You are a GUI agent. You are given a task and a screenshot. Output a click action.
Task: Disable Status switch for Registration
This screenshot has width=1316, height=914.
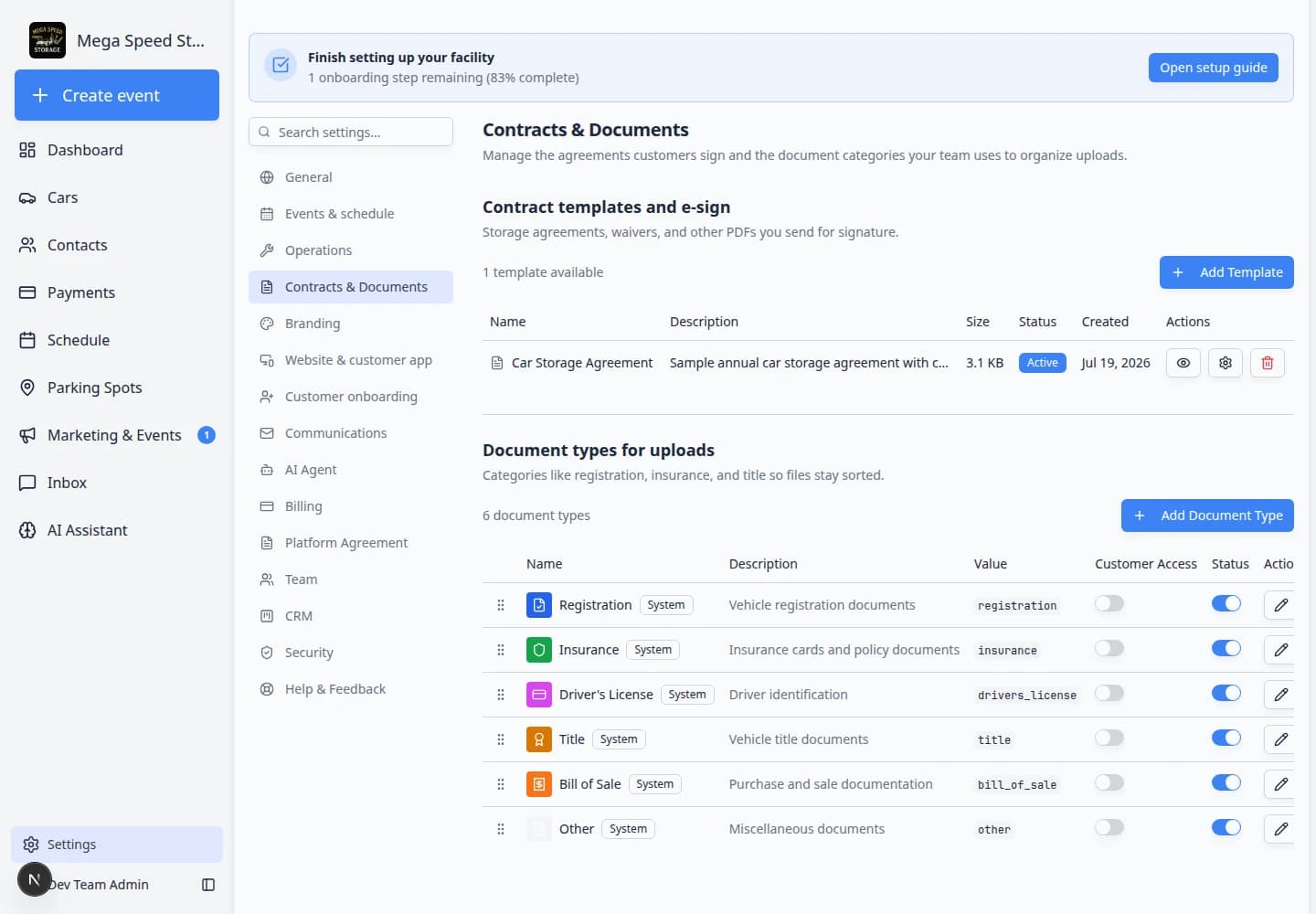click(x=1226, y=603)
